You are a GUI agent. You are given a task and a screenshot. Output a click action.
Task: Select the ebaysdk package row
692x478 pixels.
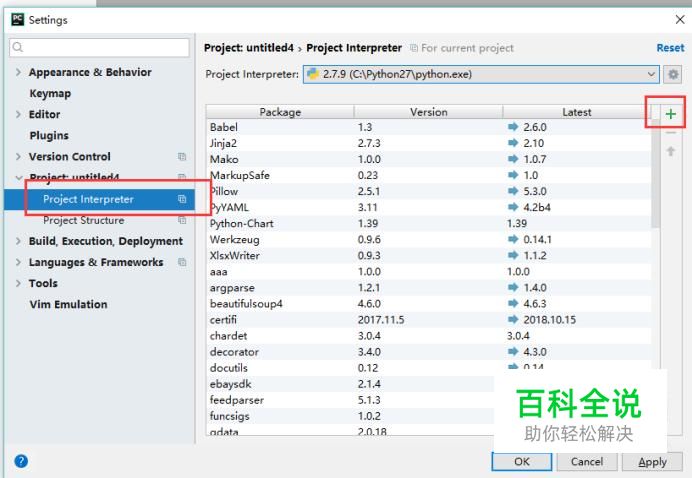click(350, 384)
